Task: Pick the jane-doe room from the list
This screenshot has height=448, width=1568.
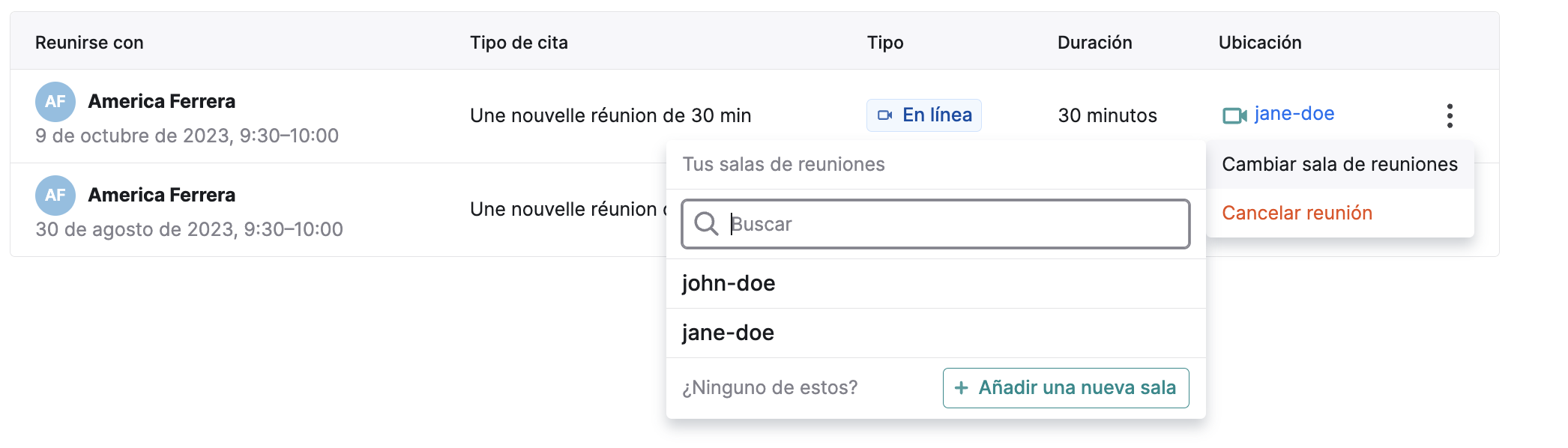Action: click(935, 333)
